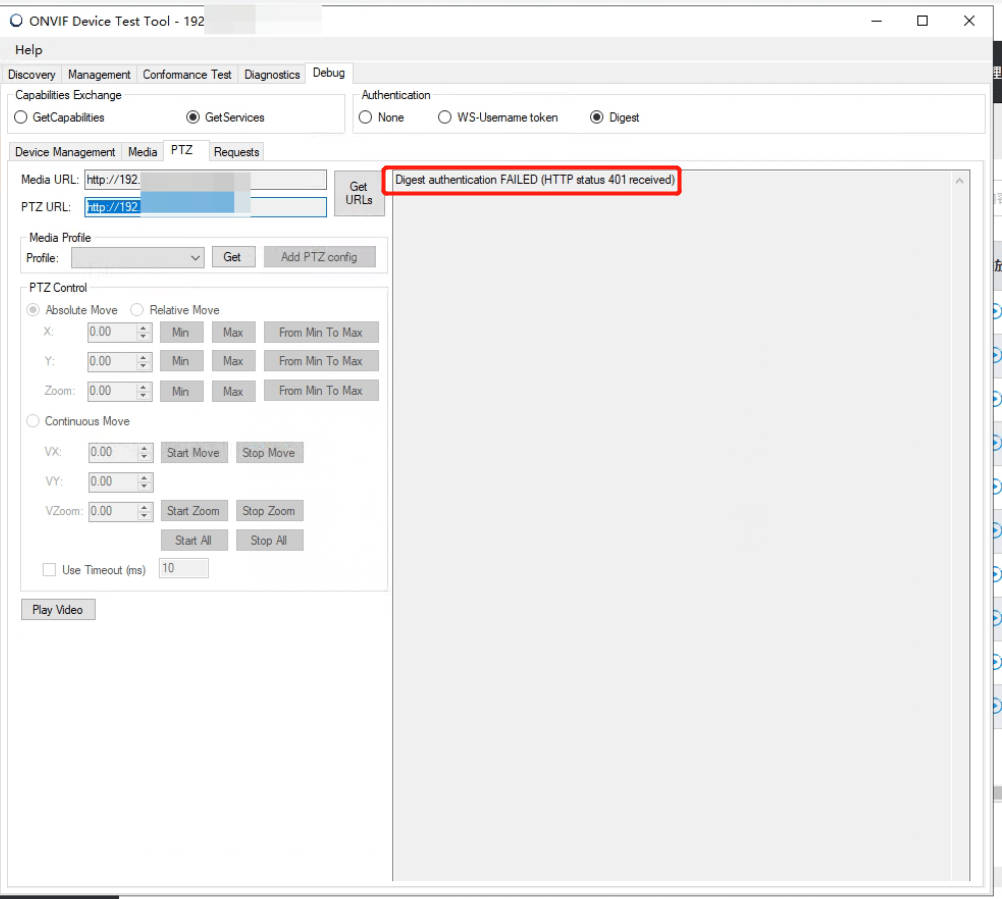
Task: Click the Get profile button
Action: click(232, 257)
